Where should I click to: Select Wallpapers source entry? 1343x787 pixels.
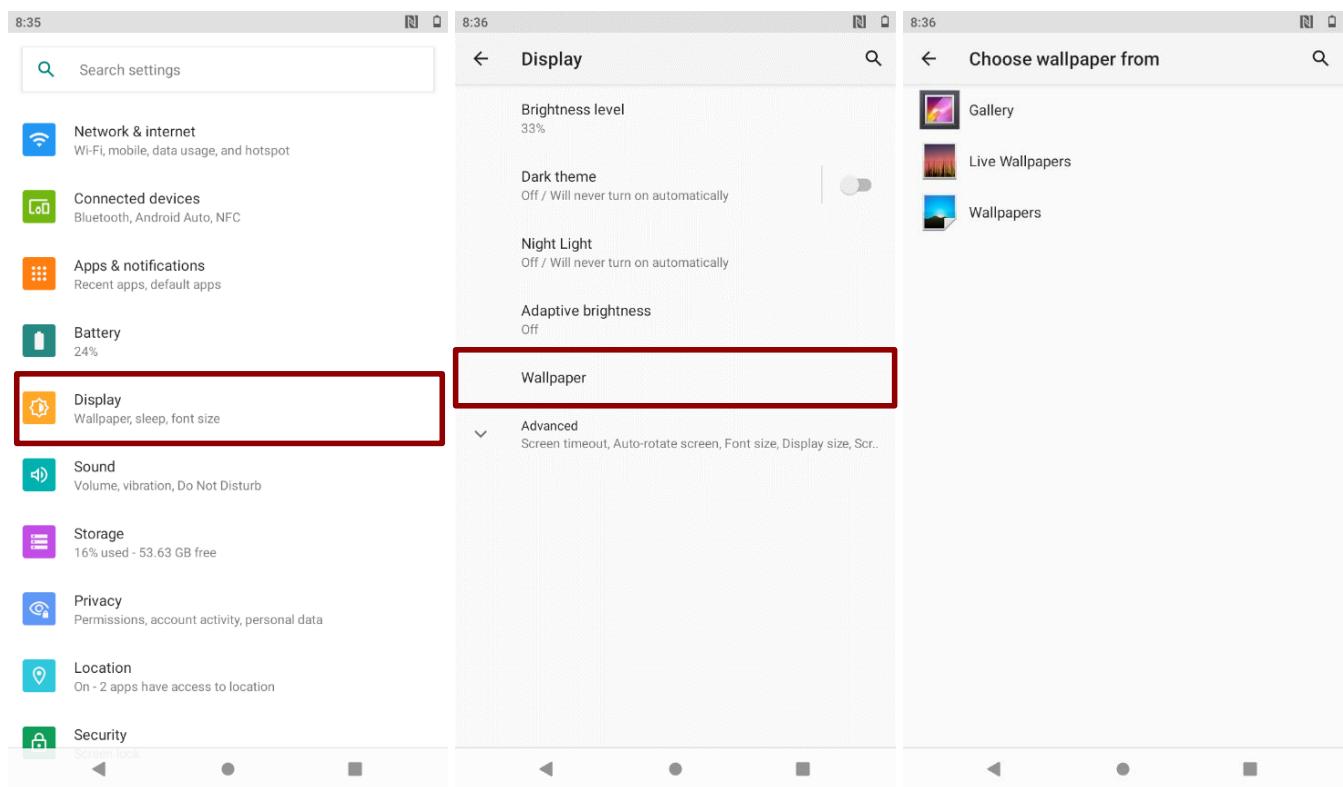pyautogui.click(x=1122, y=212)
